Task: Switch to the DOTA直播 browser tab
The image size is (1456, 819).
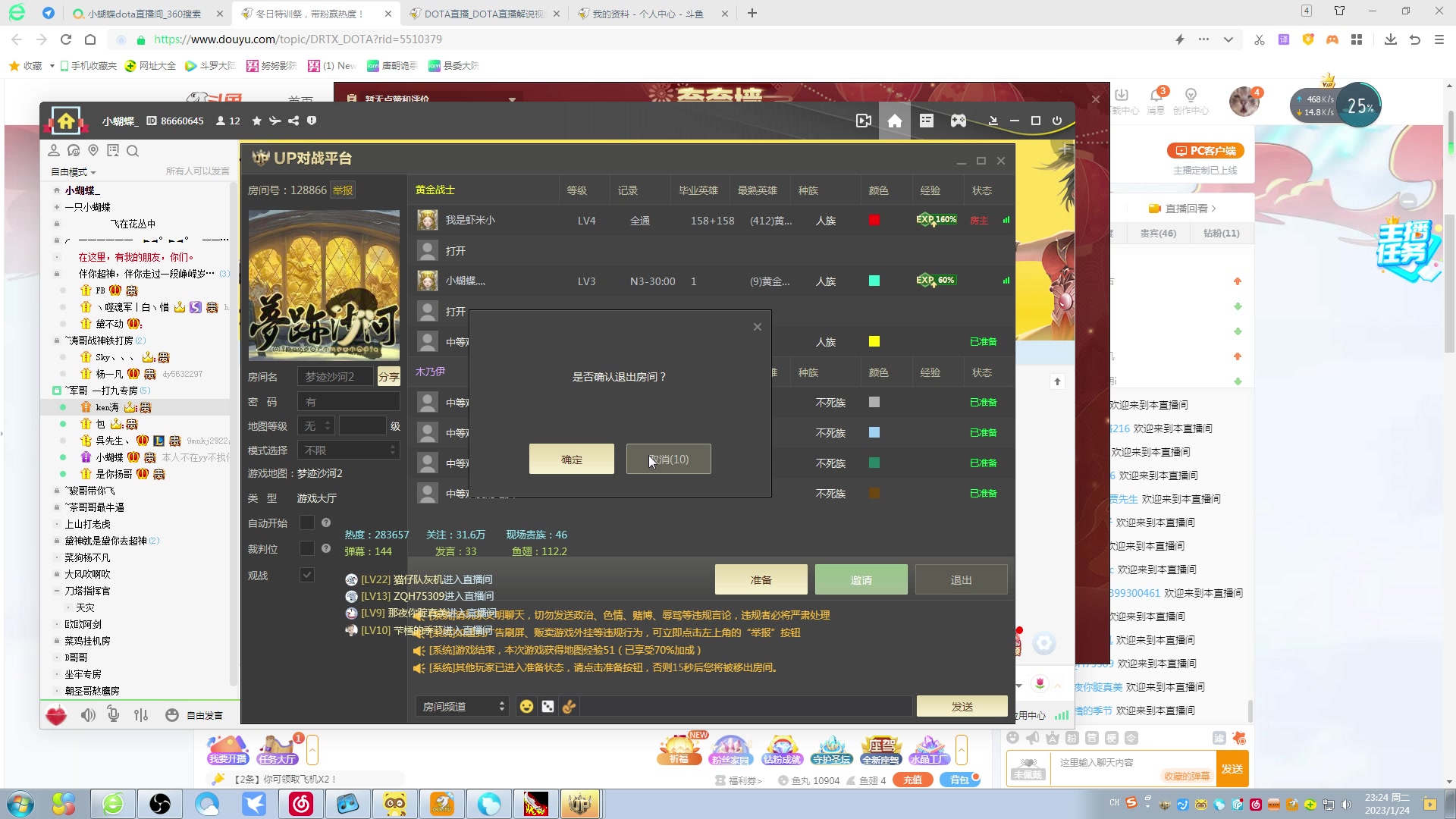Action: point(483,14)
